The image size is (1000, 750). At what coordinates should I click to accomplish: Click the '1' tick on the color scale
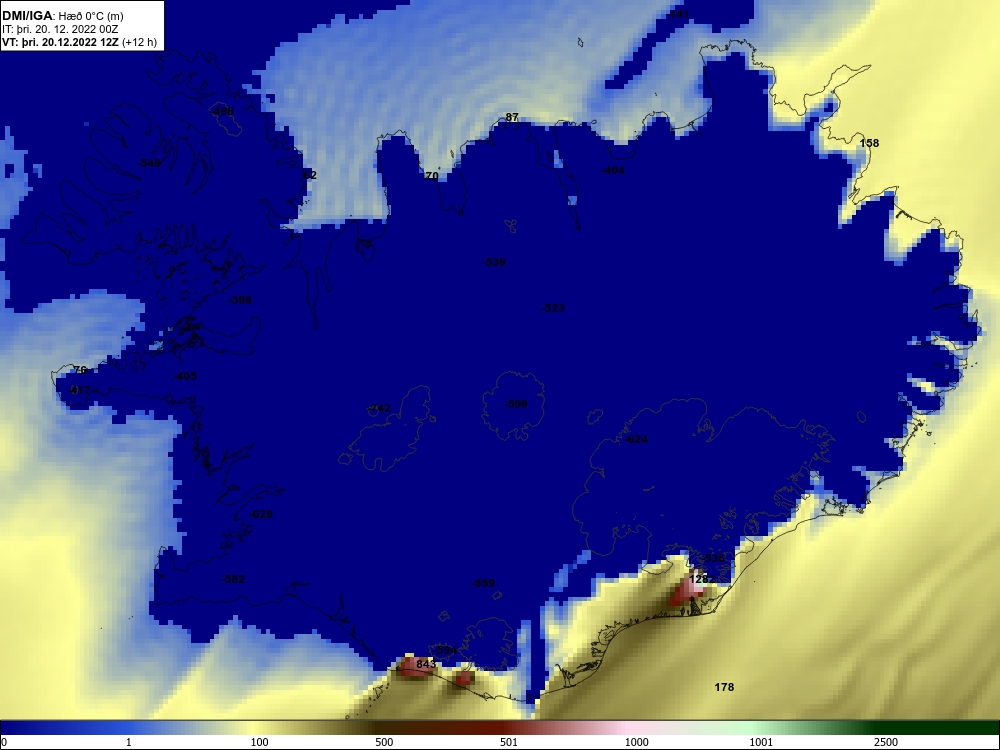pyautogui.click(x=128, y=742)
